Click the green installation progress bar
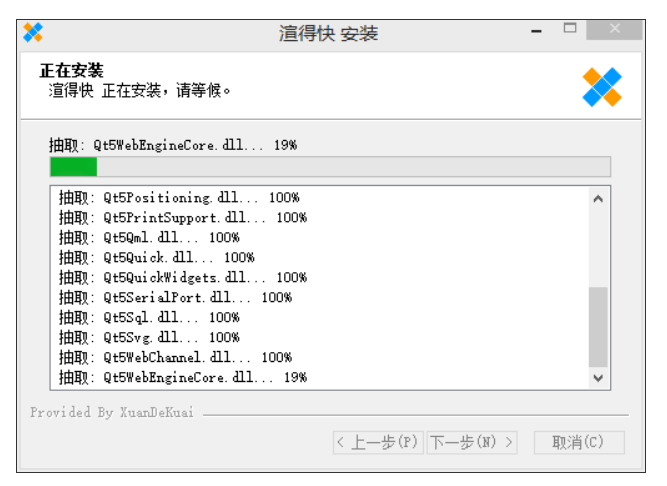667x486 pixels. coord(329,166)
